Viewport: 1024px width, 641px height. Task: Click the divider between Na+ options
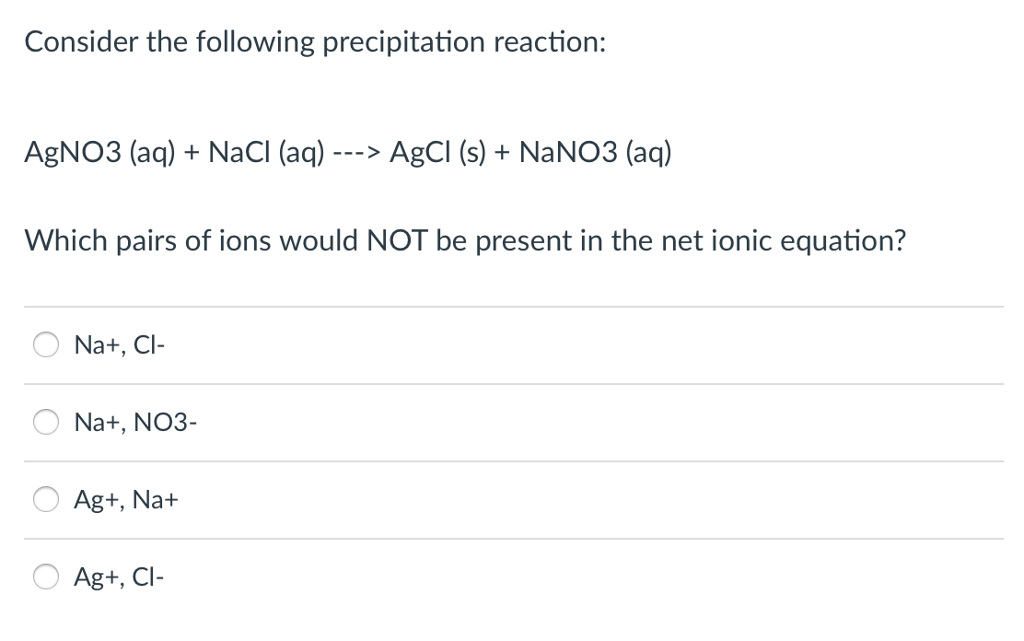512,383
